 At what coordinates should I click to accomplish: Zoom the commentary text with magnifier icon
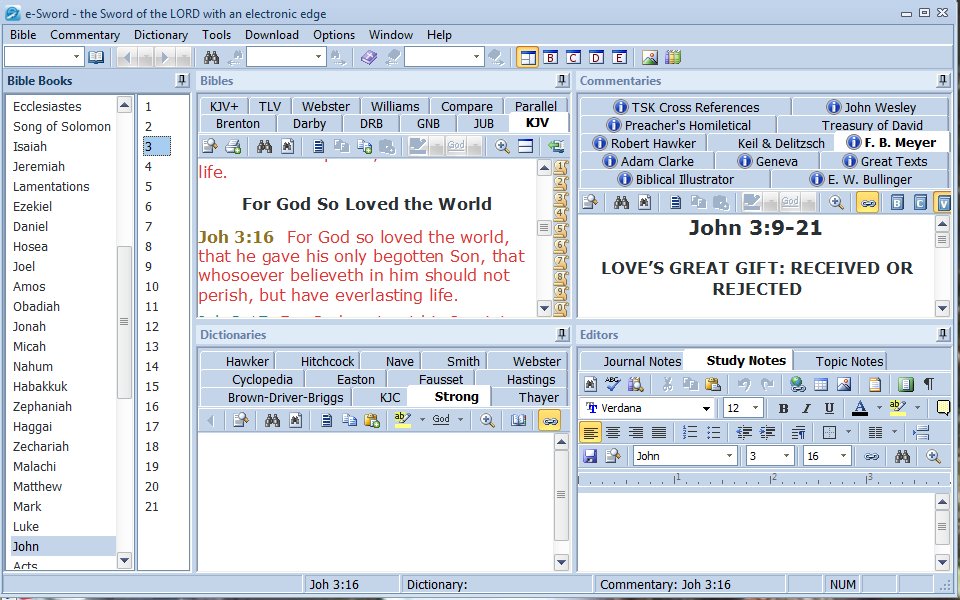click(x=836, y=202)
